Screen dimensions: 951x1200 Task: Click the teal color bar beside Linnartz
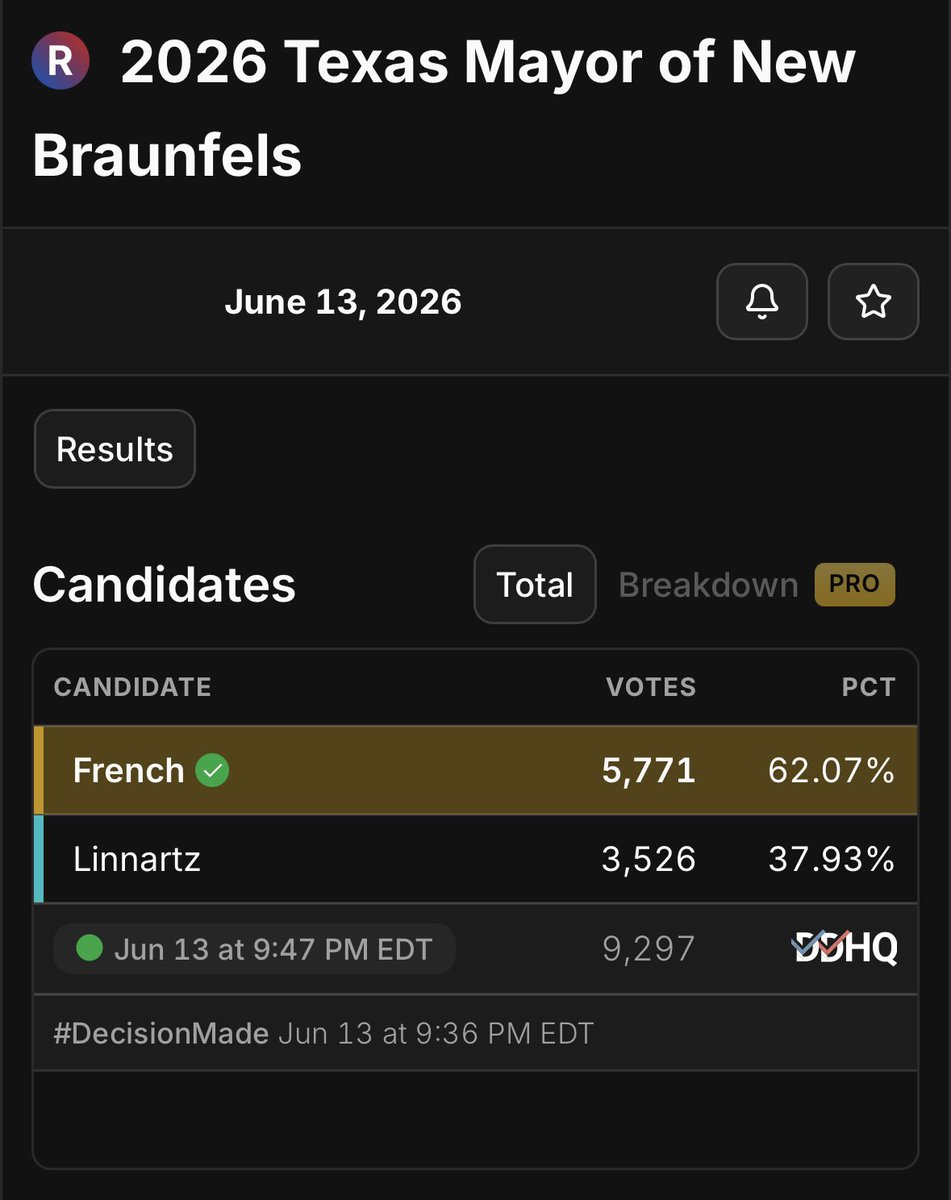(39, 859)
